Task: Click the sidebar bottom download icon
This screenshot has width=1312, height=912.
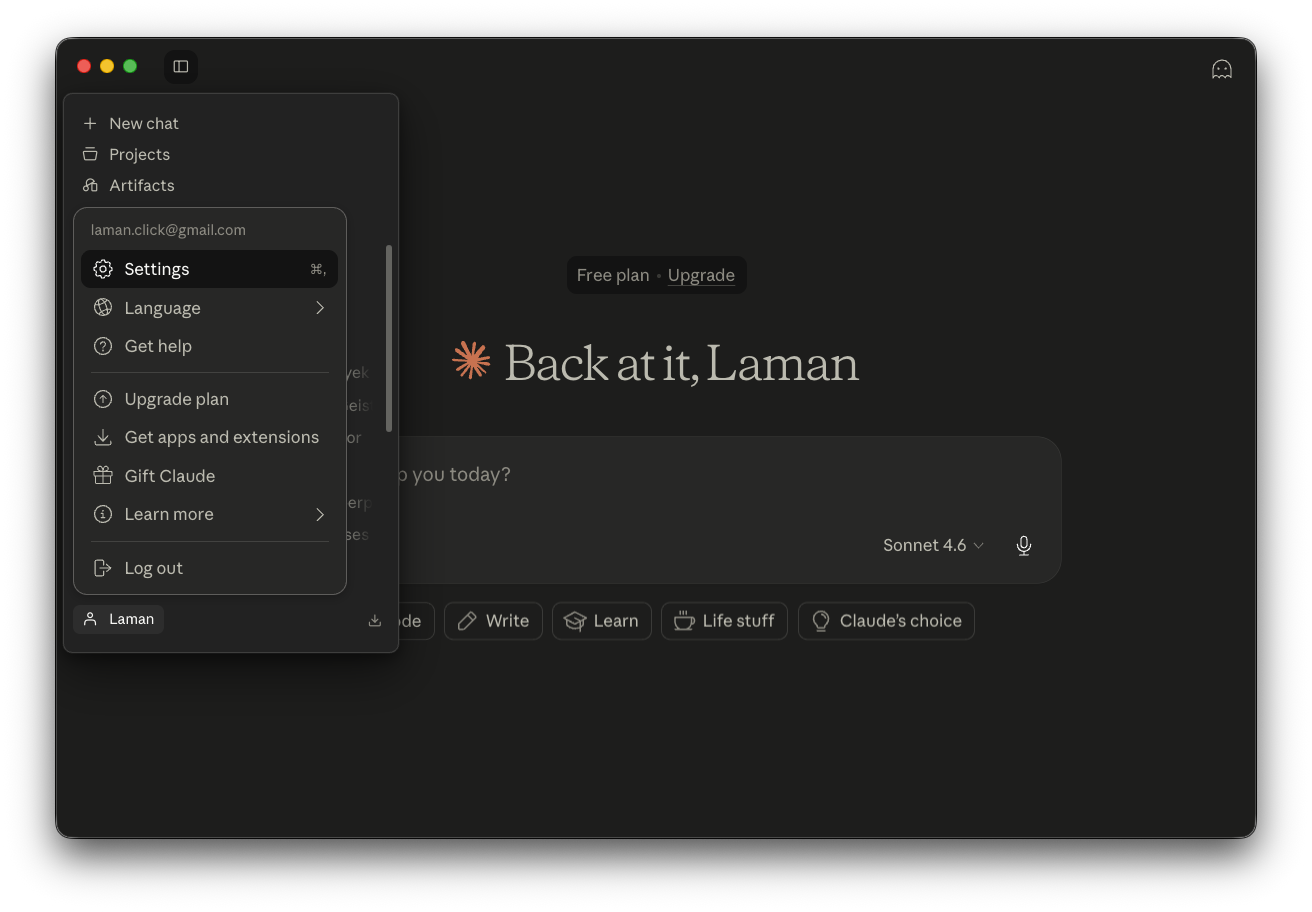Action: point(375,620)
